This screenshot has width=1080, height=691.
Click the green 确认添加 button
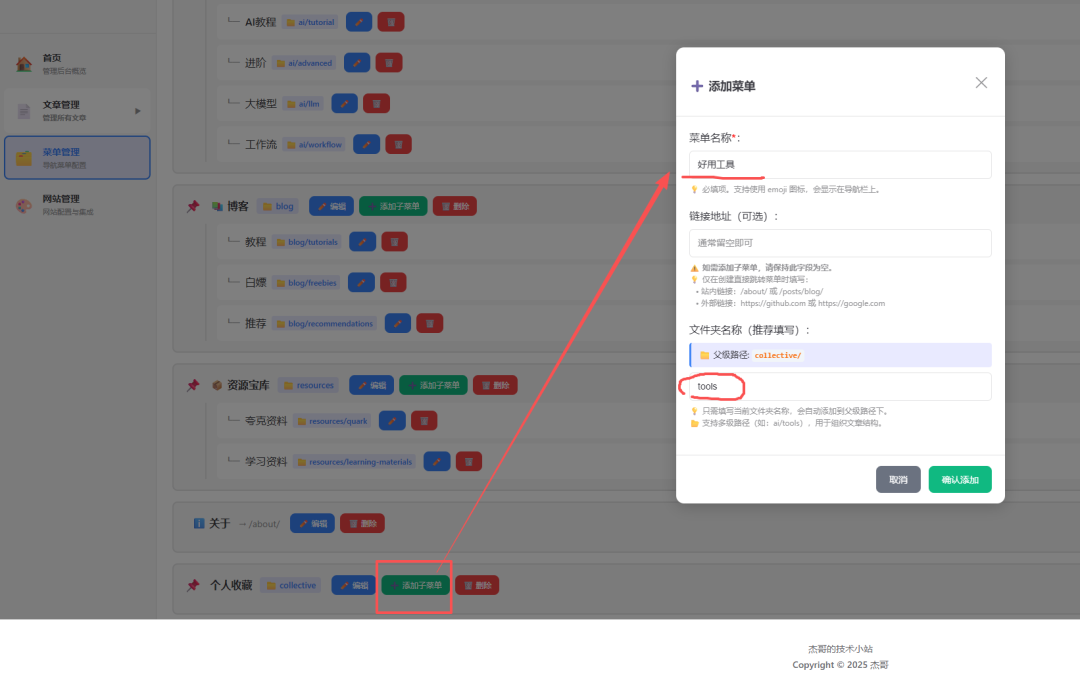coord(960,480)
